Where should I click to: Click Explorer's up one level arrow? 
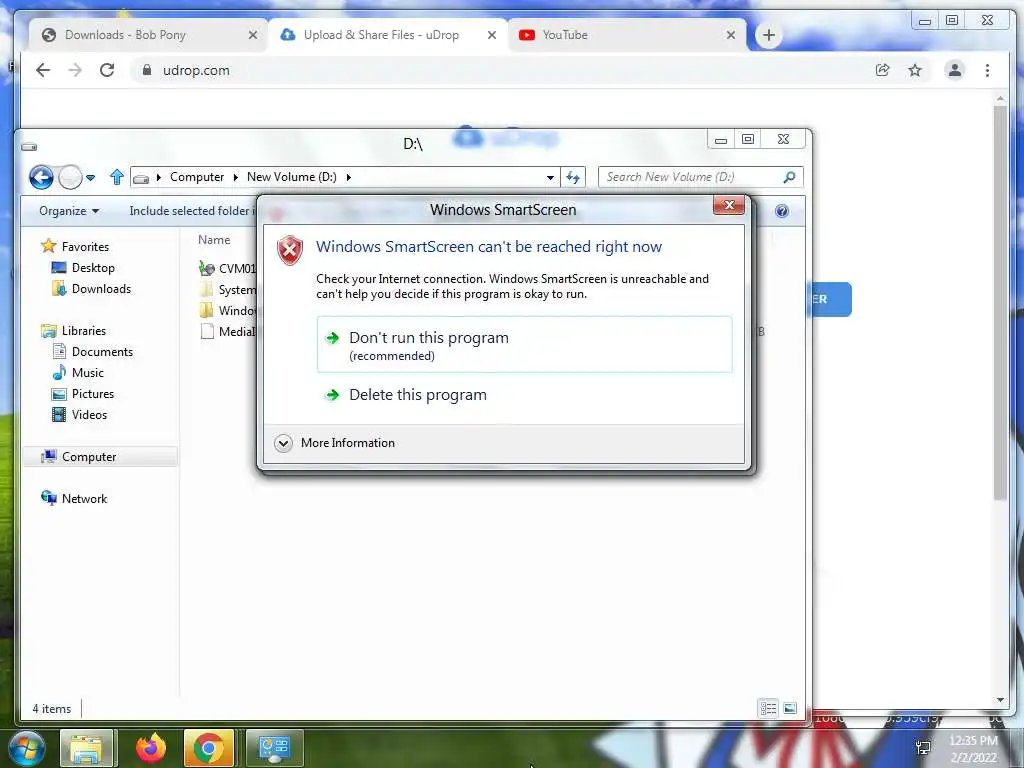[117, 177]
